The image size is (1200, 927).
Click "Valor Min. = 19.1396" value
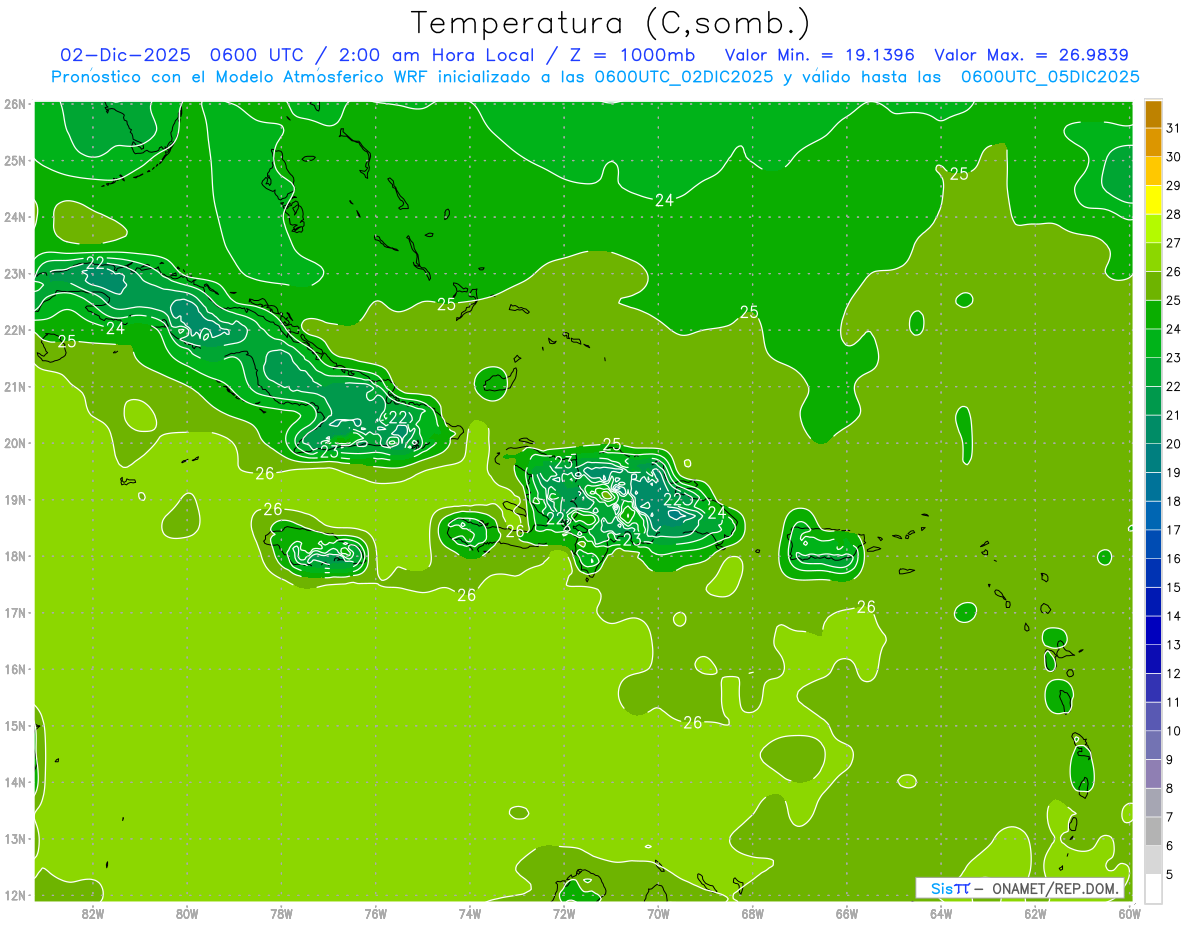[821, 55]
